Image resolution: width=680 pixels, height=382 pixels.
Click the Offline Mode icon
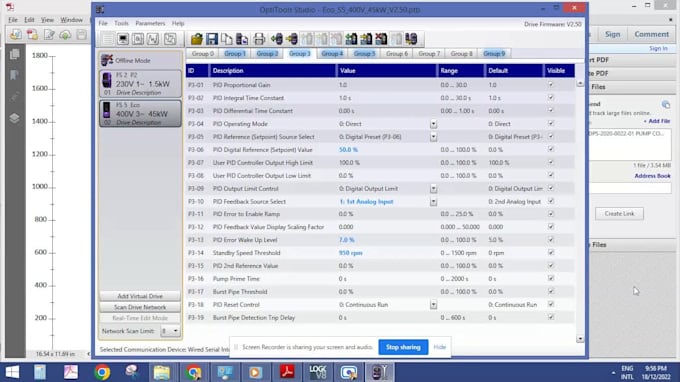pyautogui.click(x=107, y=60)
